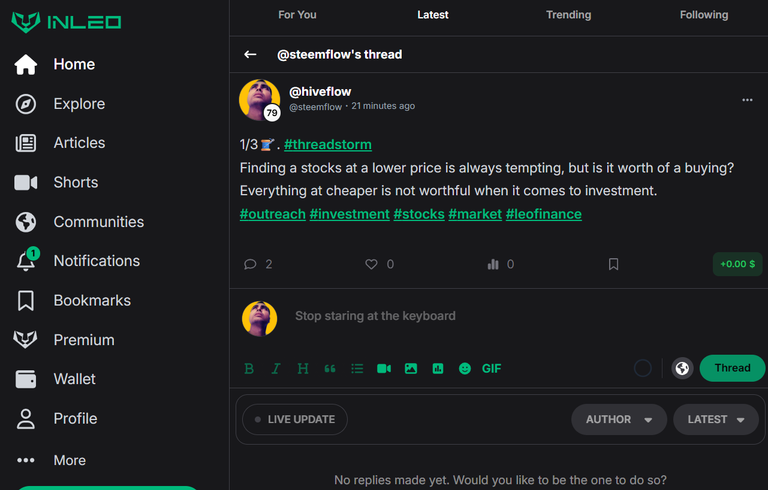
Task: Open the LATEST sort dropdown
Action: pyautogui.click(x=716, y=419)
